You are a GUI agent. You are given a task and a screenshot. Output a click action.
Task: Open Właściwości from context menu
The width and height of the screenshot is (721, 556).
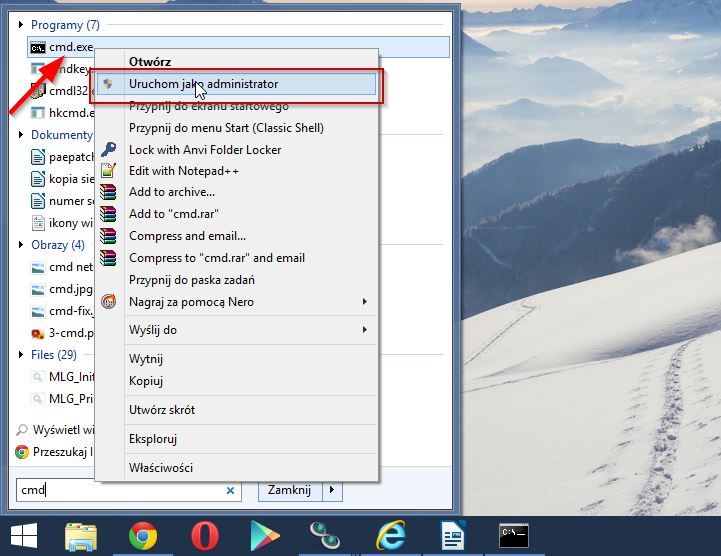coord(161,468)
